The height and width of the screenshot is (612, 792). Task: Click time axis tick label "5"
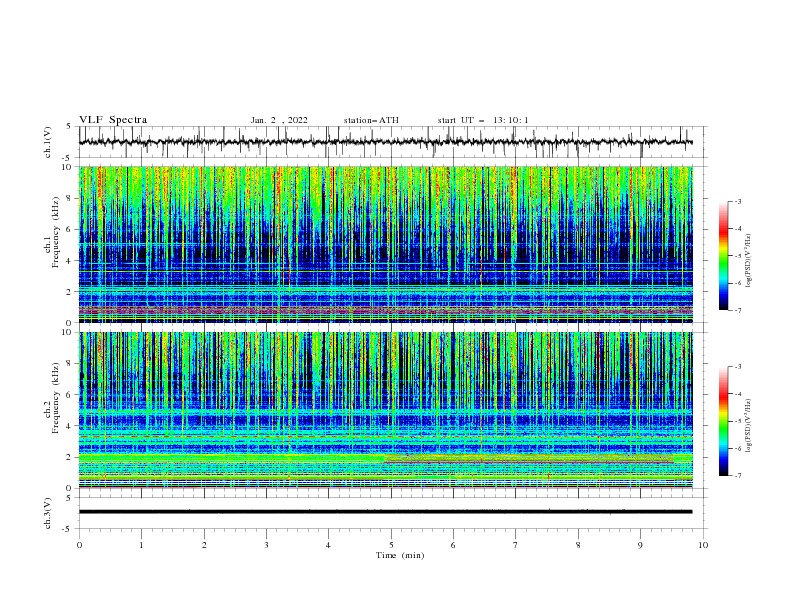click(x=391, y=545)
